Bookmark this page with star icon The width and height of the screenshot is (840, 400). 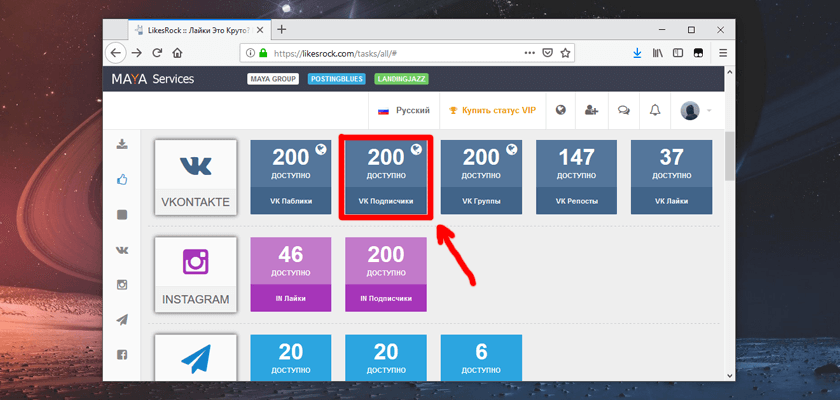565,53
